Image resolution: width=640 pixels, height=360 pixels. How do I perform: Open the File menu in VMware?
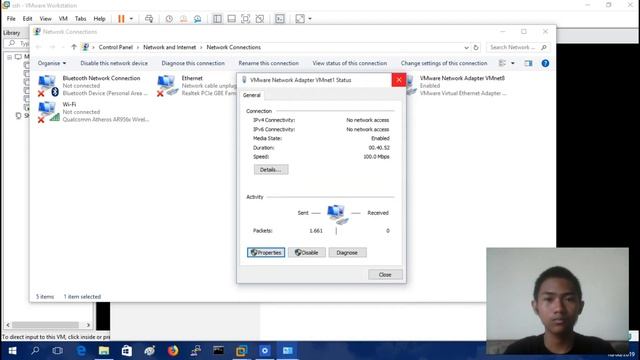pyautogui.click(x=11, y=19)
